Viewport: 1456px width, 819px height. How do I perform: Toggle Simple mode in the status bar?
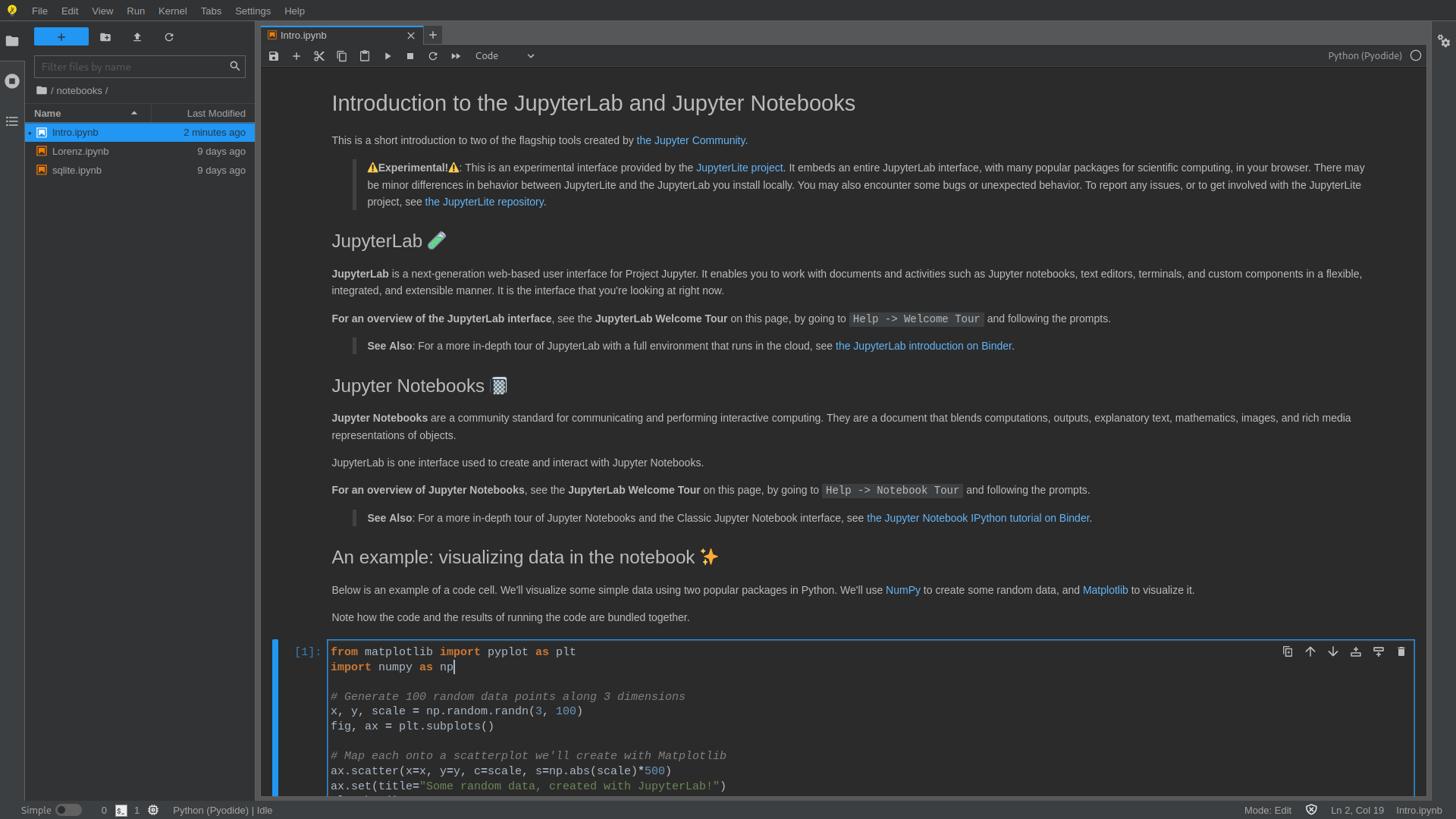[x=67, y=810]
